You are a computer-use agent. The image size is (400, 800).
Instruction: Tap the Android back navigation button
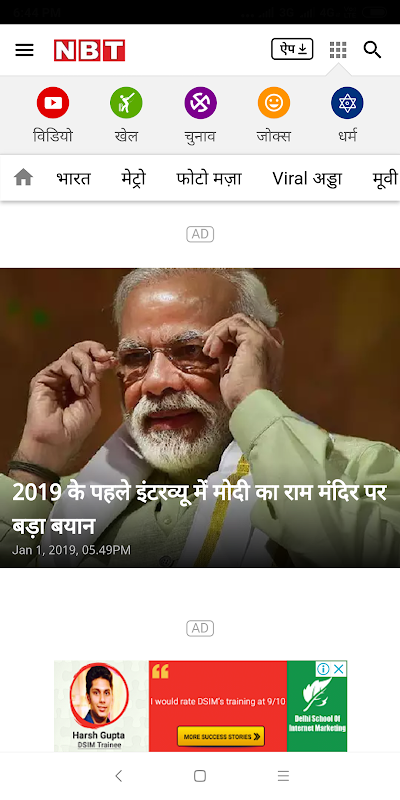[118, 776]
